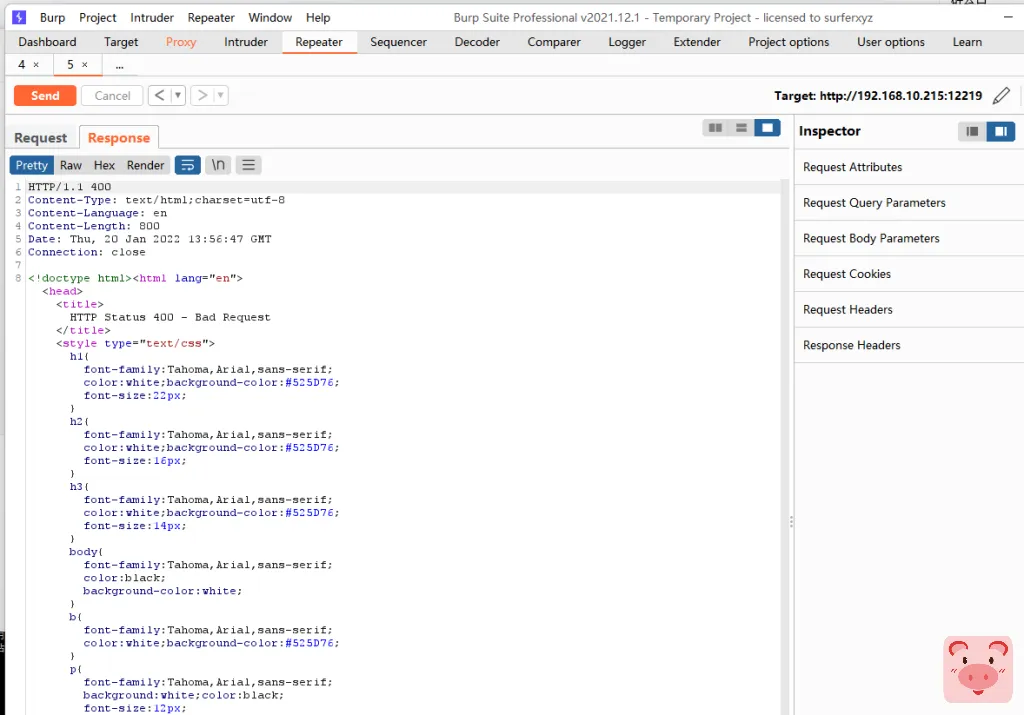Open the response viewer hamburger menu
Image resolution: width=1024 pixels, height=715 pixels.
coord(249,165)
